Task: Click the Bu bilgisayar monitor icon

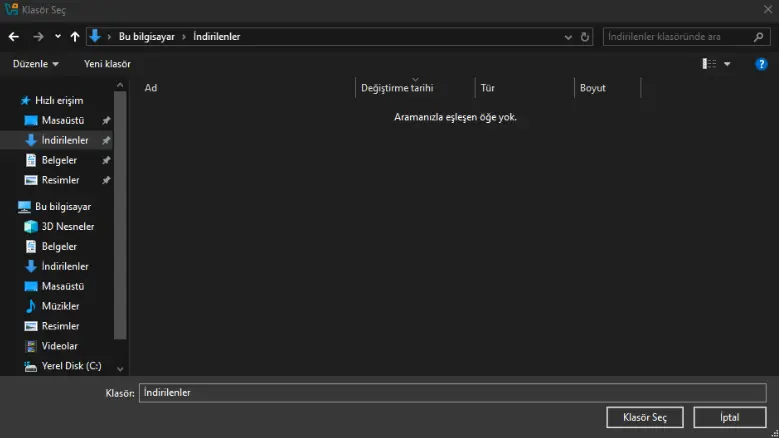Action: (x=24, y=207)
